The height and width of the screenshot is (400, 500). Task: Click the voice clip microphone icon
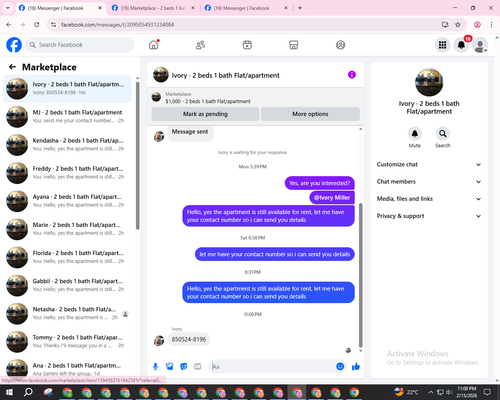coord(155,367)
